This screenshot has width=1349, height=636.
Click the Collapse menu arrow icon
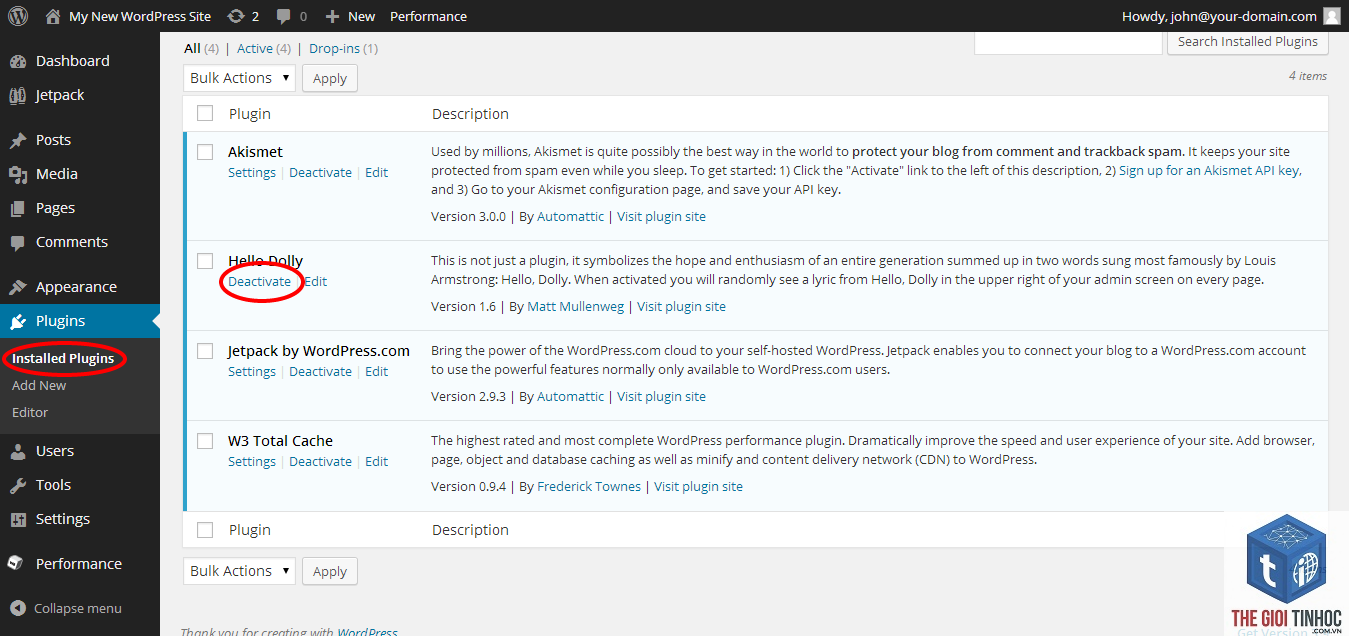click(x=18, y=608)
